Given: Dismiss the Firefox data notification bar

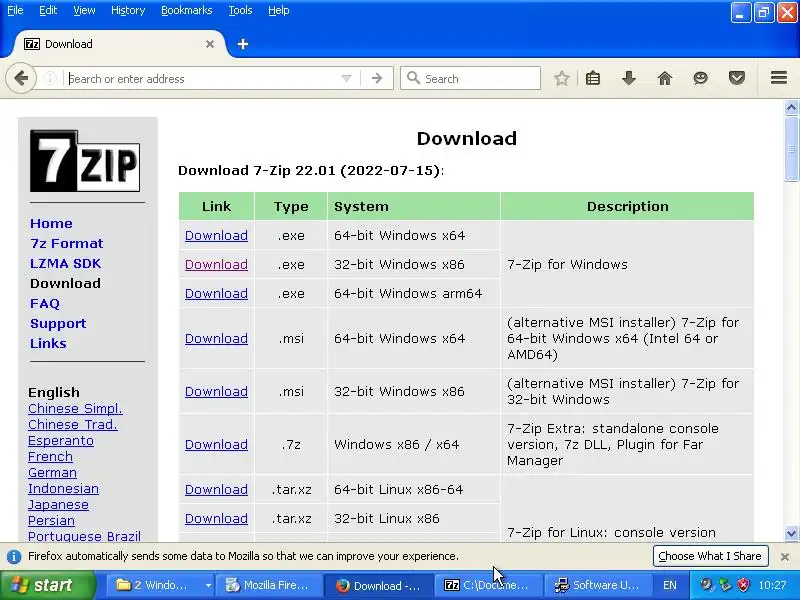Looking at the screenshot, I should click(785, 556).
